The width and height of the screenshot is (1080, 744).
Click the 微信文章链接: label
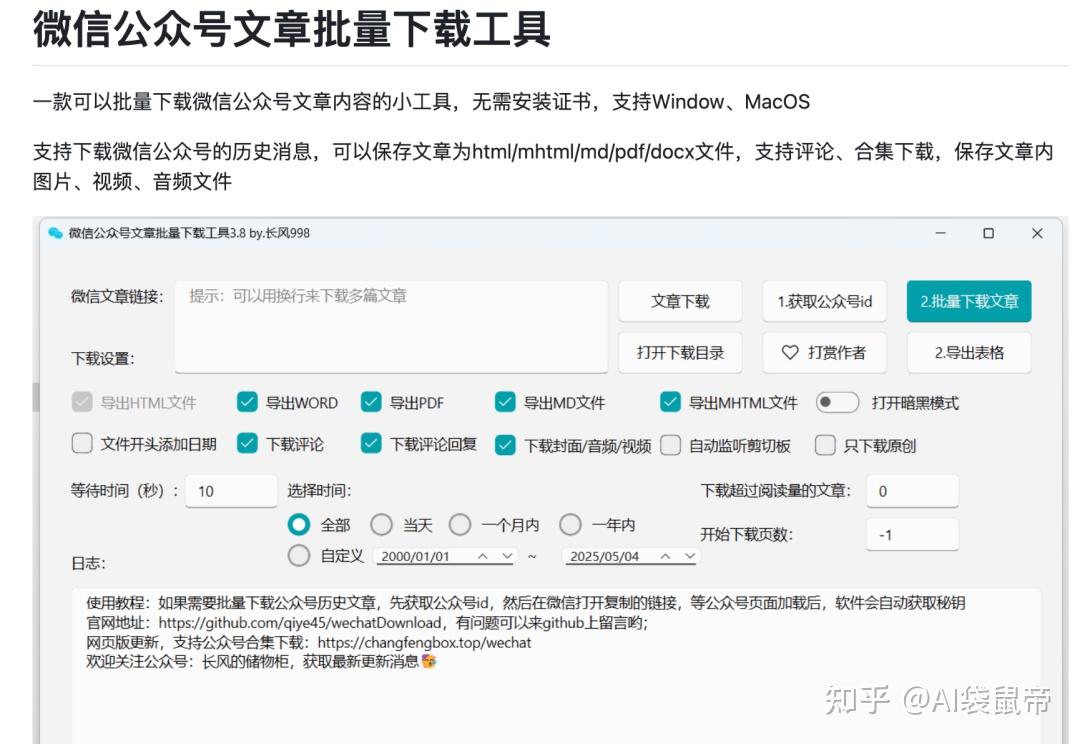pyautogui.click(x=117, y=297)
